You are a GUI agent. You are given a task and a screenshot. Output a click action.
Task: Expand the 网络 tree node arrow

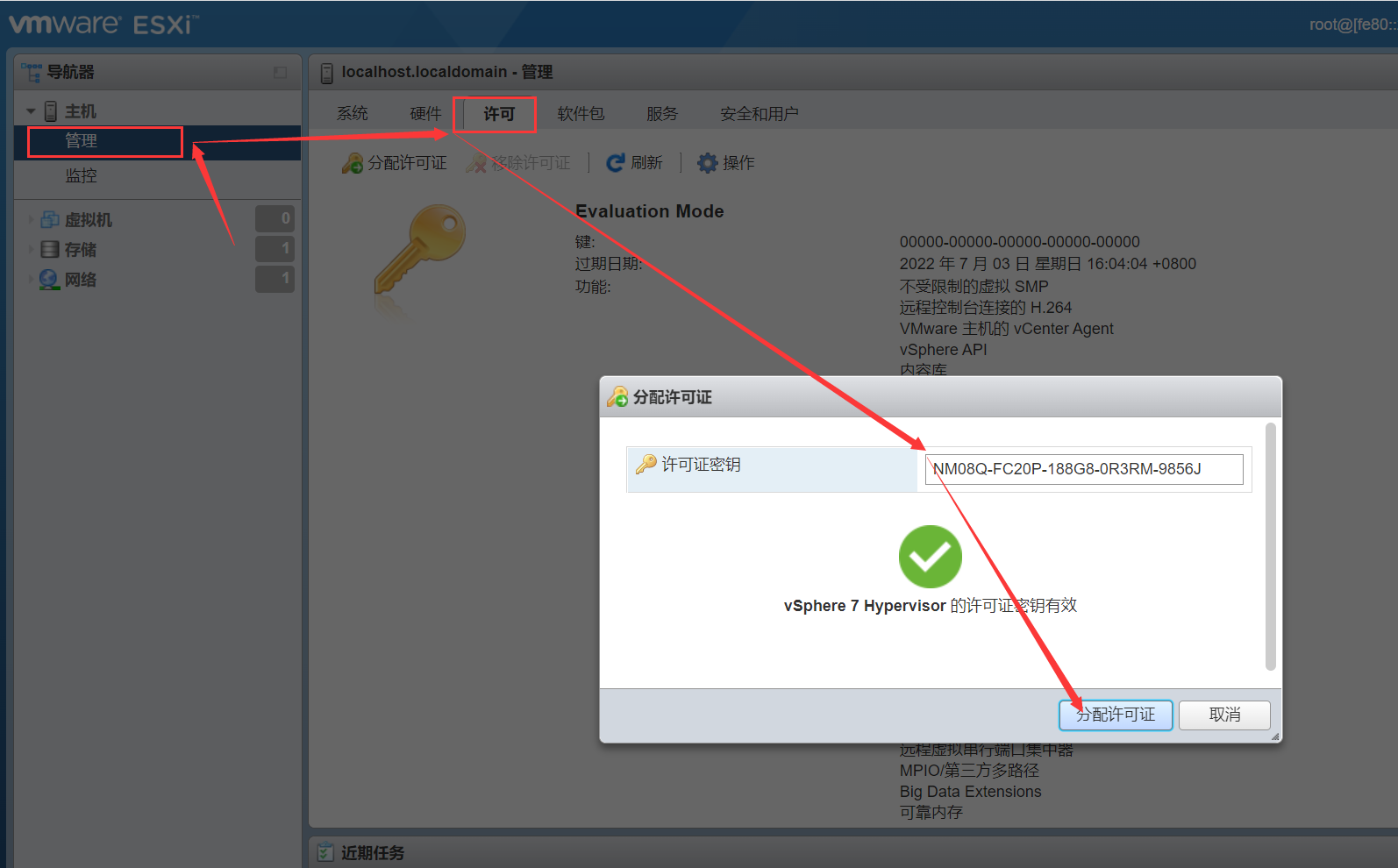[x=31, y=280]
